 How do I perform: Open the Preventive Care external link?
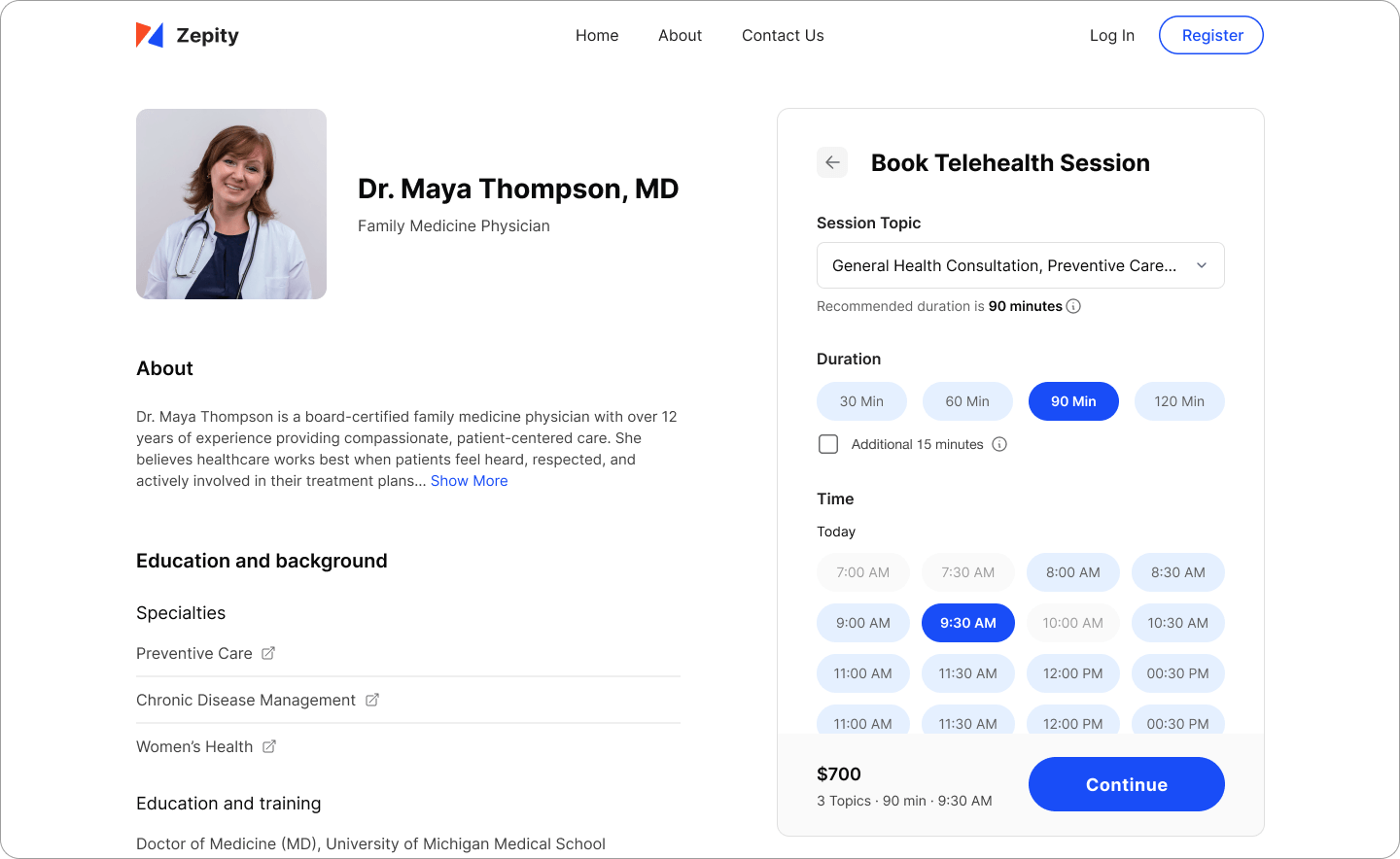click(x=268, y=652)
